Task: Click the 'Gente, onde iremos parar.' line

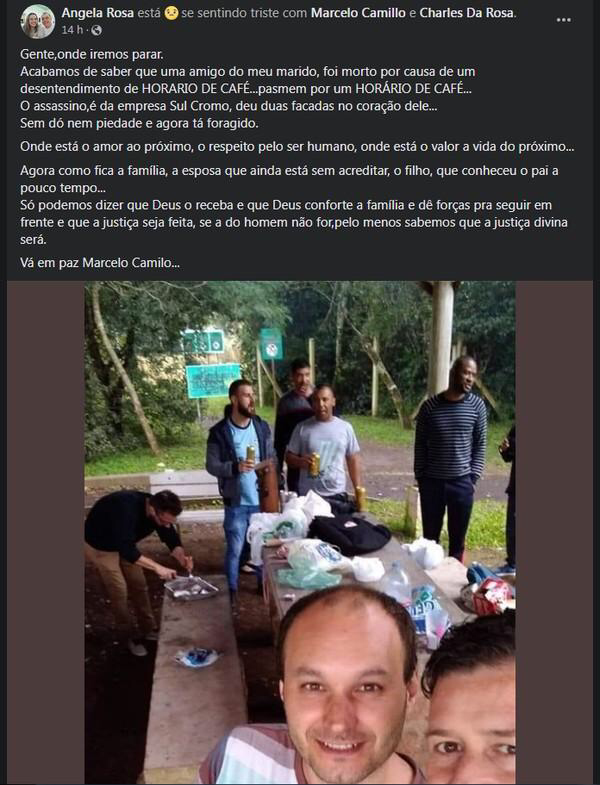Action: (x=92, y=54)
